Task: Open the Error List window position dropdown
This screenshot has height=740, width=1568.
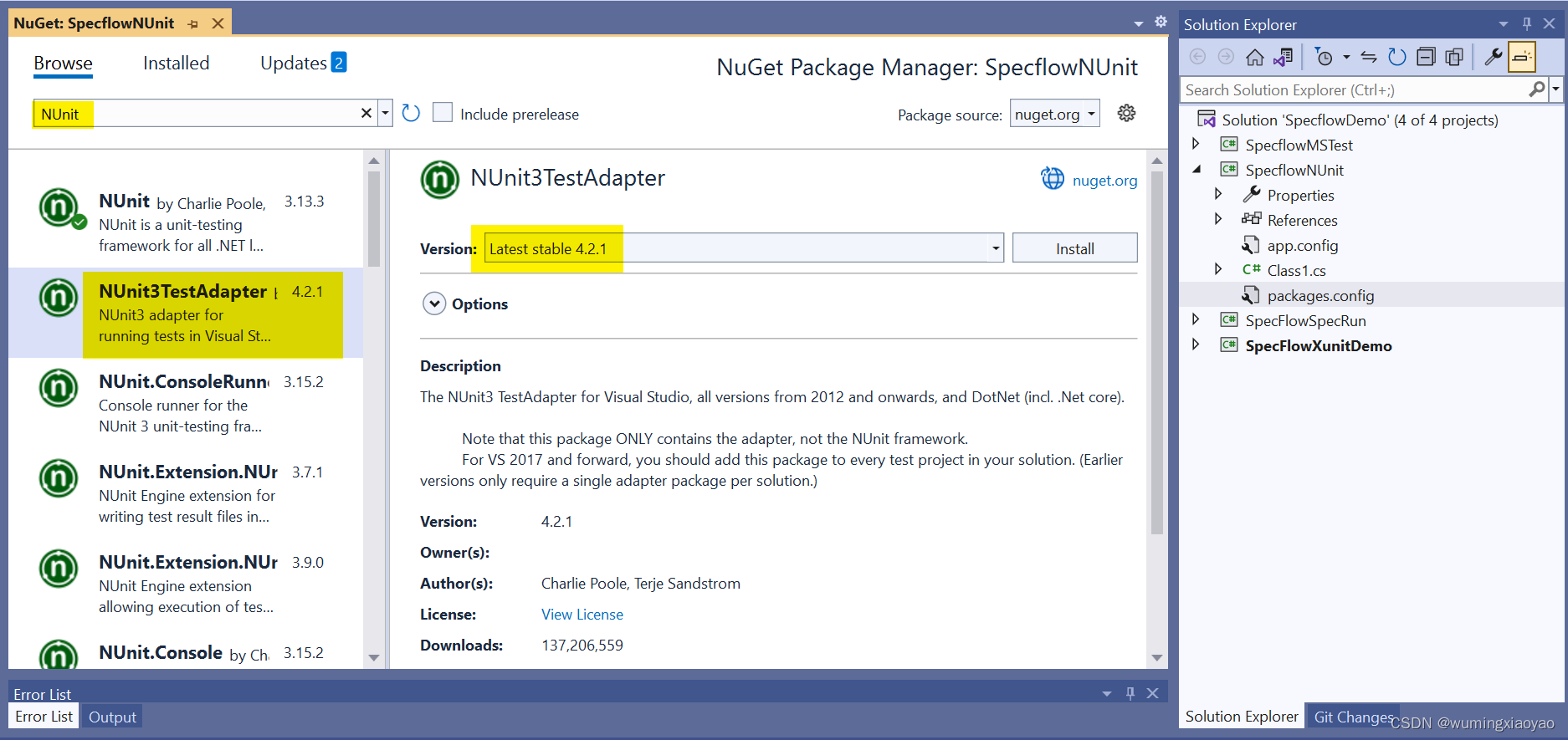Action: coord(1107,693)
